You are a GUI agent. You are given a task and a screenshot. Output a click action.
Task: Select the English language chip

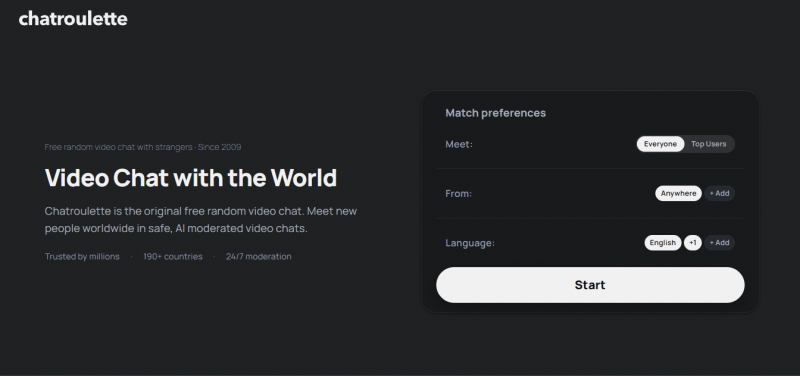pyautogui.click(x=662, y=243)
